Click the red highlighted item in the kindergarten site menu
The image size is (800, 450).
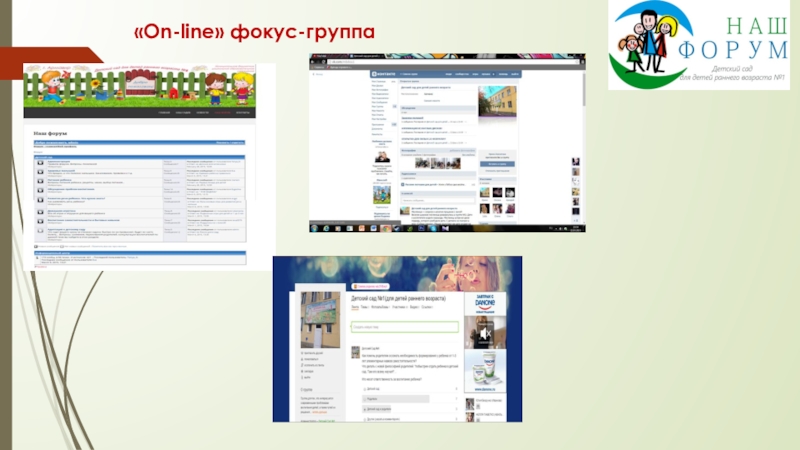[222, 113]
